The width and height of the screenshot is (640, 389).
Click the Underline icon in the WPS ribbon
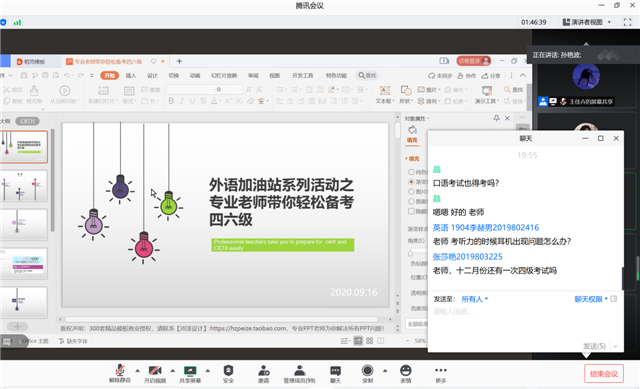coord(192,101)
